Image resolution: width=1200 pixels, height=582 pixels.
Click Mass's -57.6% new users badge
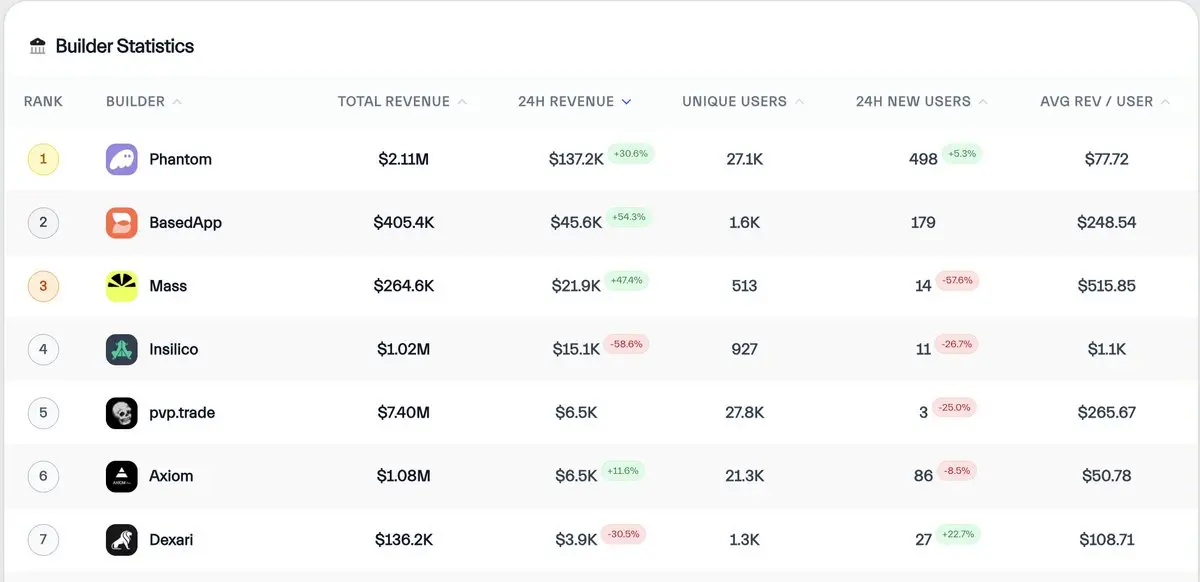[957, 280]
